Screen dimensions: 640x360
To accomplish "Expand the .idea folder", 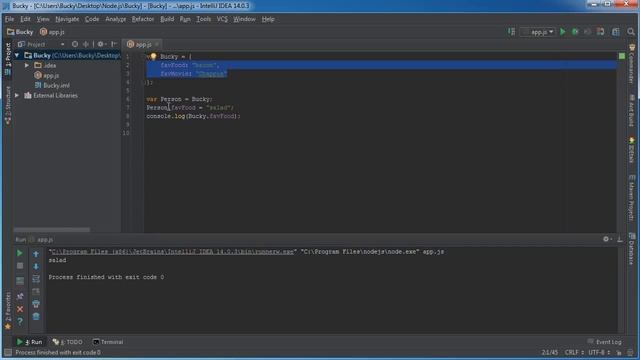I will click(27, 65).
